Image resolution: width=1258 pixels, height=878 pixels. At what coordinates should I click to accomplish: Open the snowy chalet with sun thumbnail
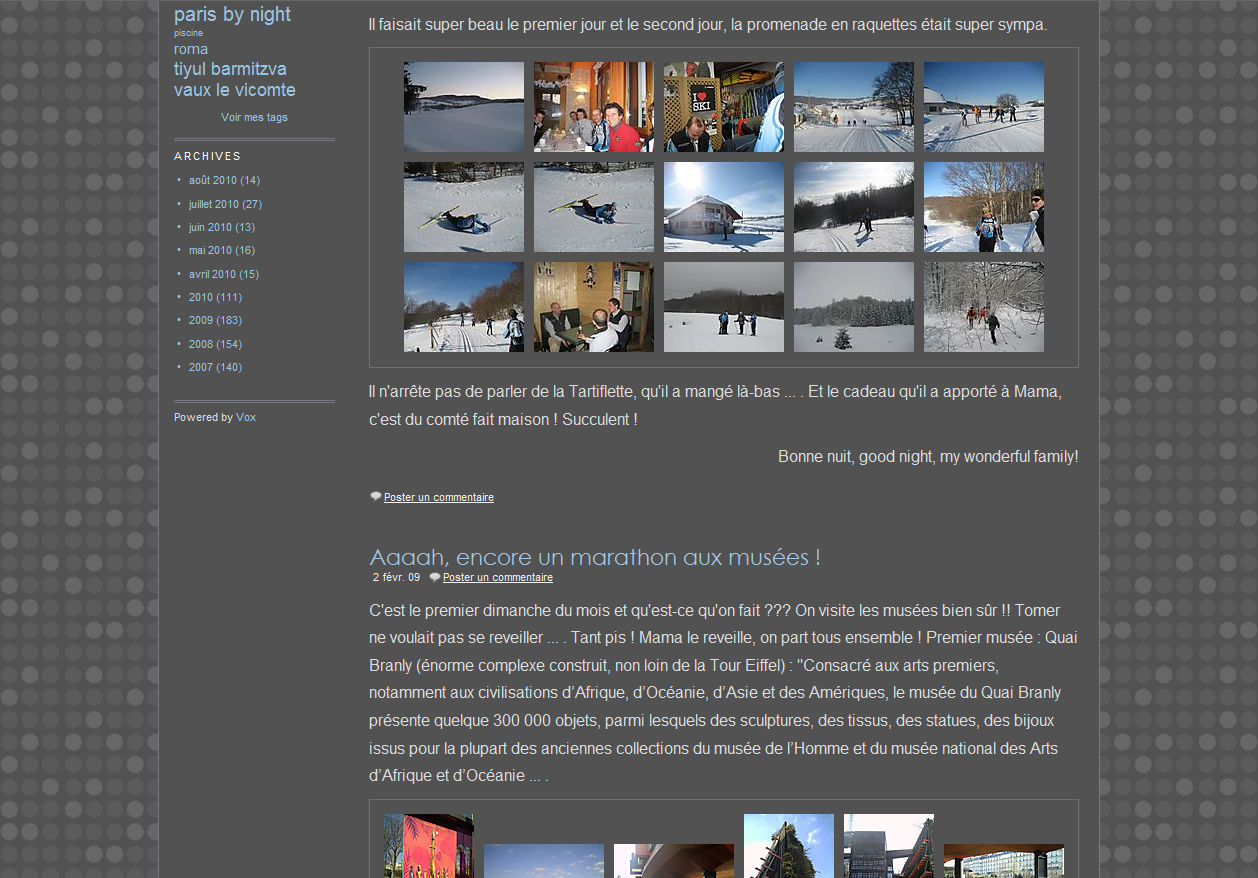[723, 207]
